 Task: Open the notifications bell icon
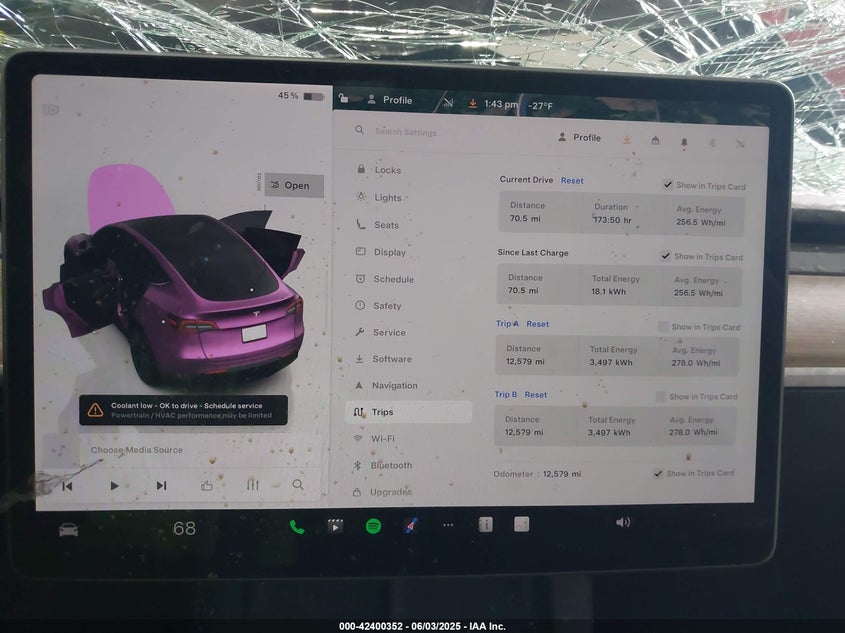coord(684,142)
